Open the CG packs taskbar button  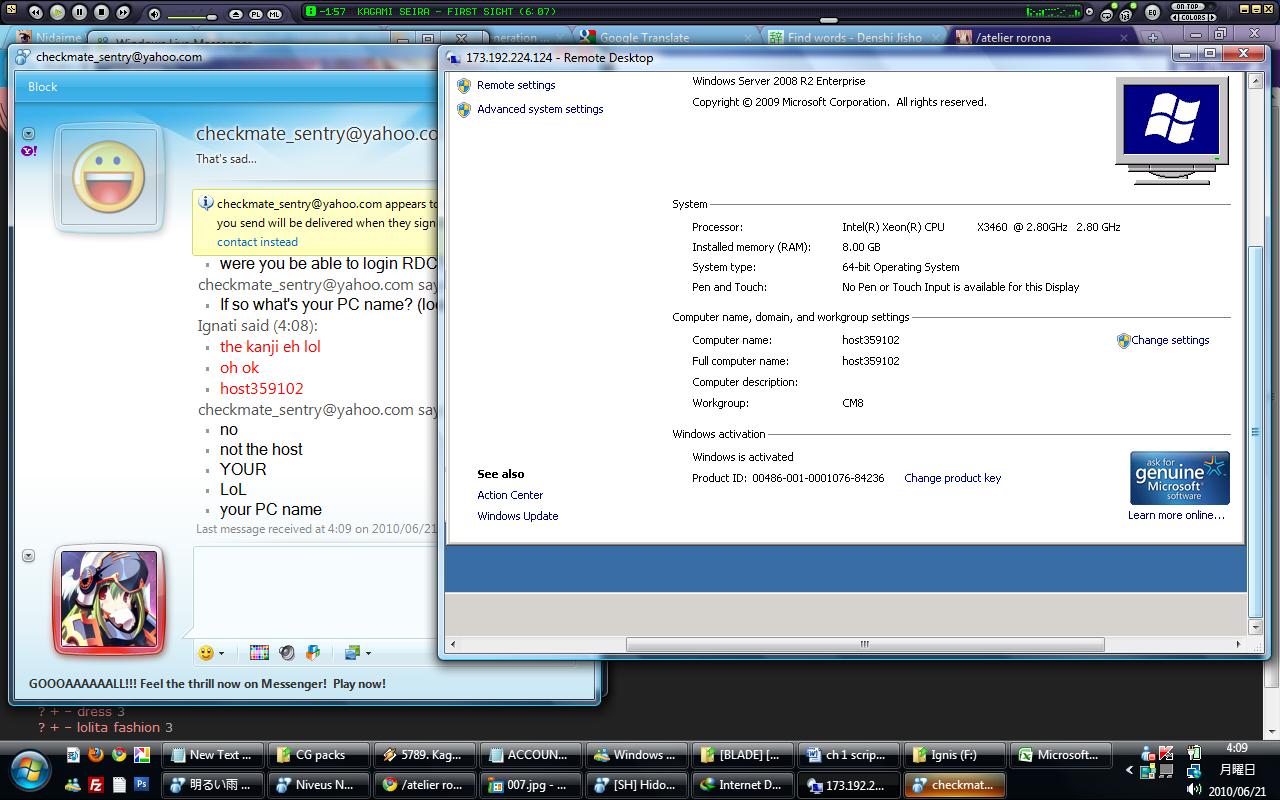(318, 755)
